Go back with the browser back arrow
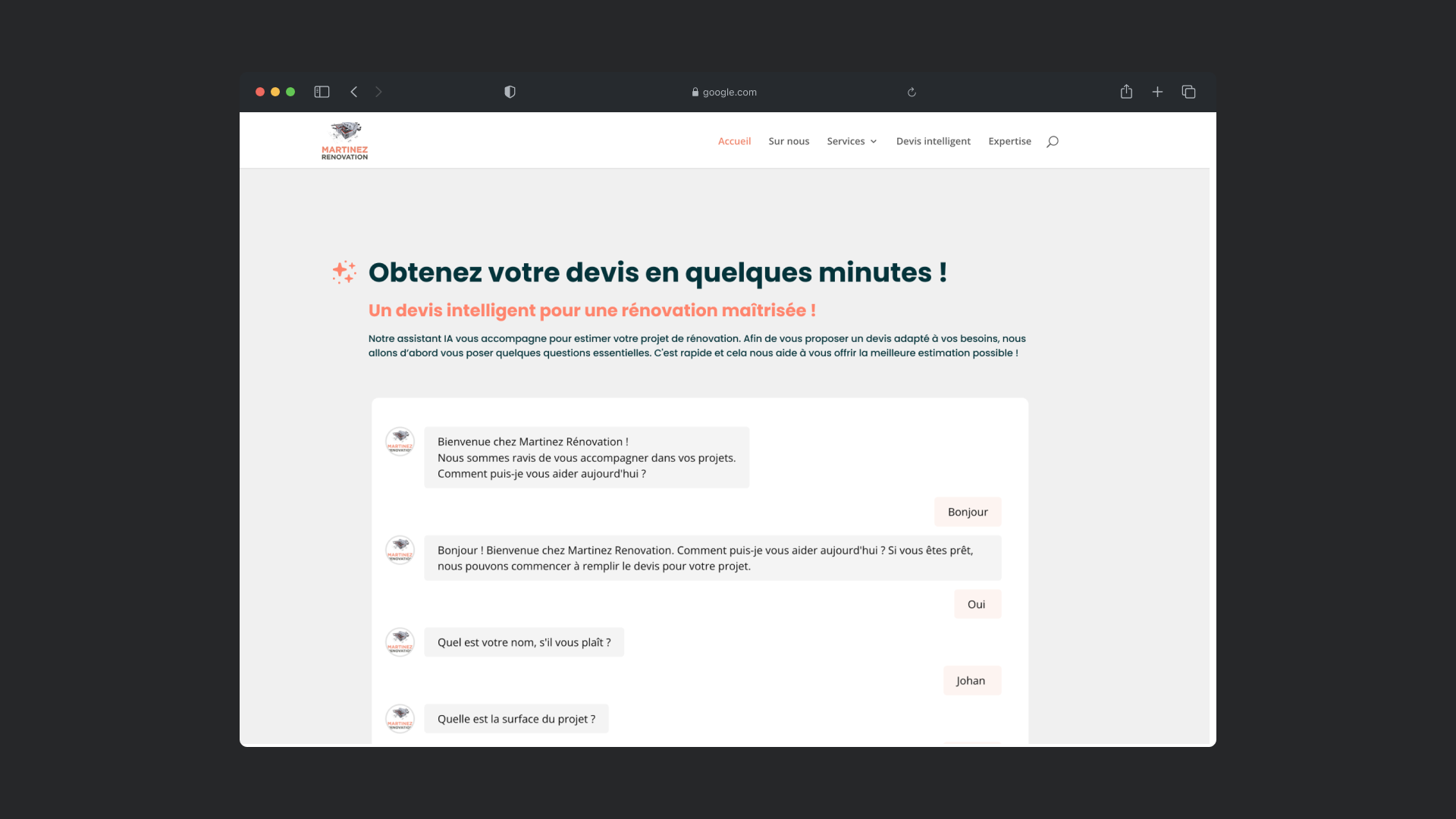 tap(353, 92)
